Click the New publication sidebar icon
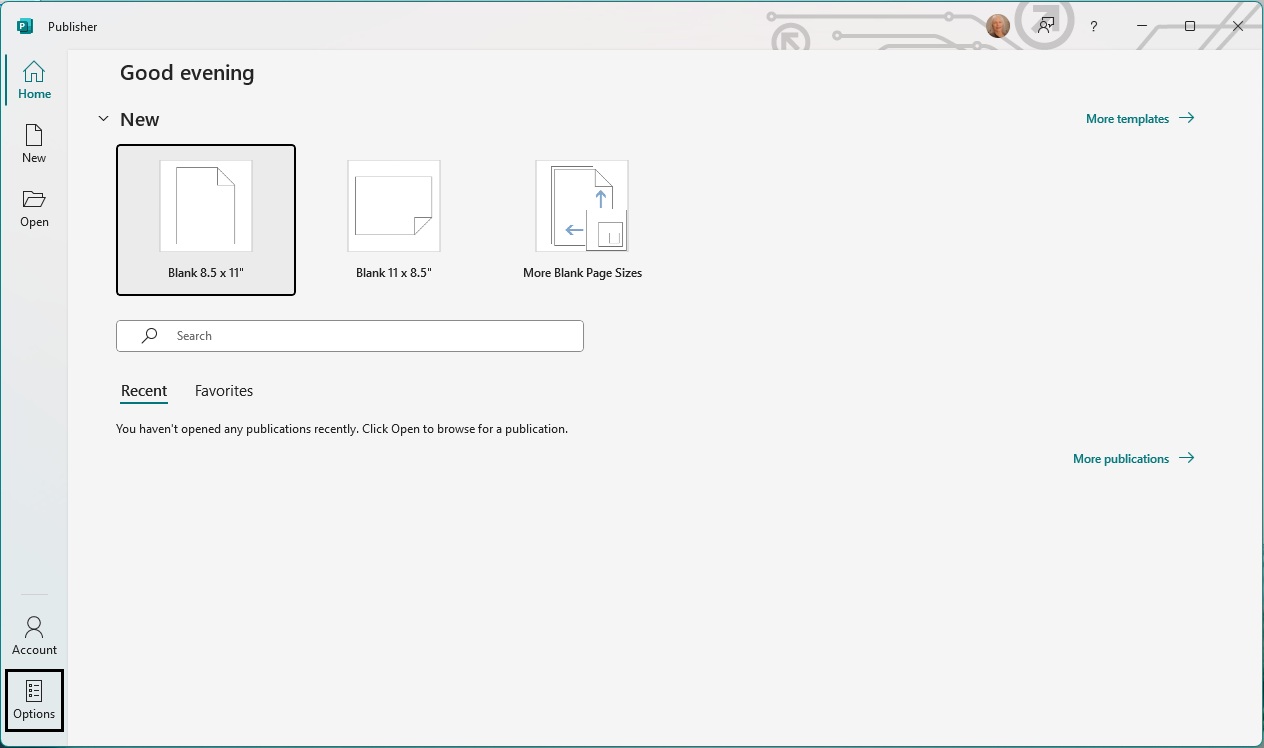 click(x=34, y=144)
